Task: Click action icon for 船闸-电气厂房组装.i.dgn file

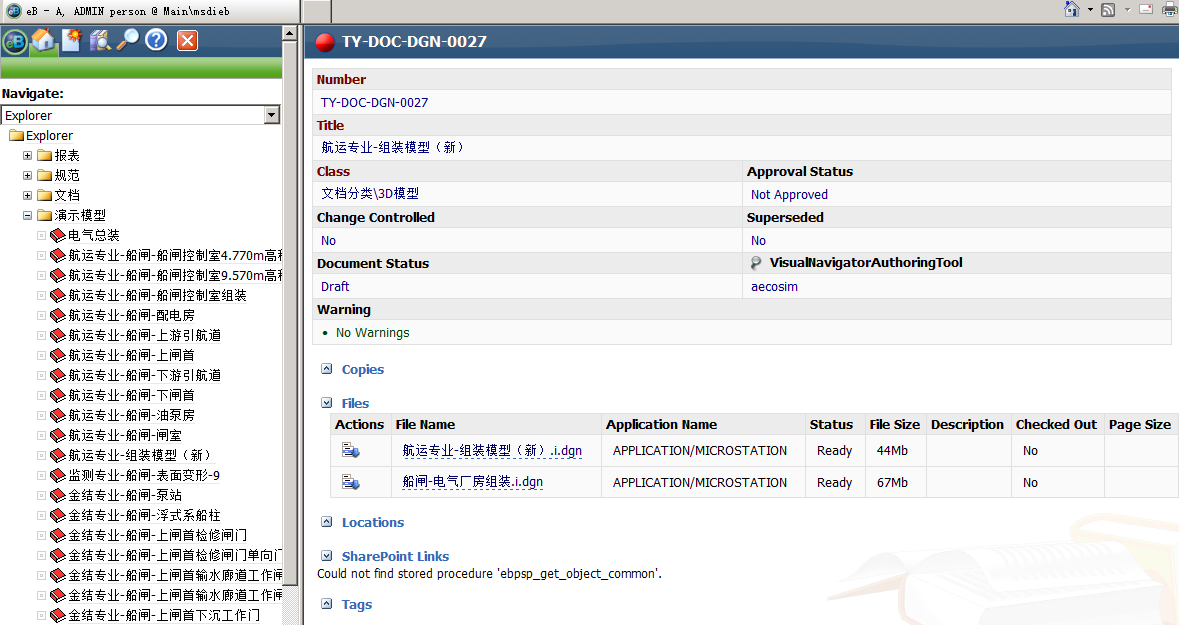Action: coord(350,482)
